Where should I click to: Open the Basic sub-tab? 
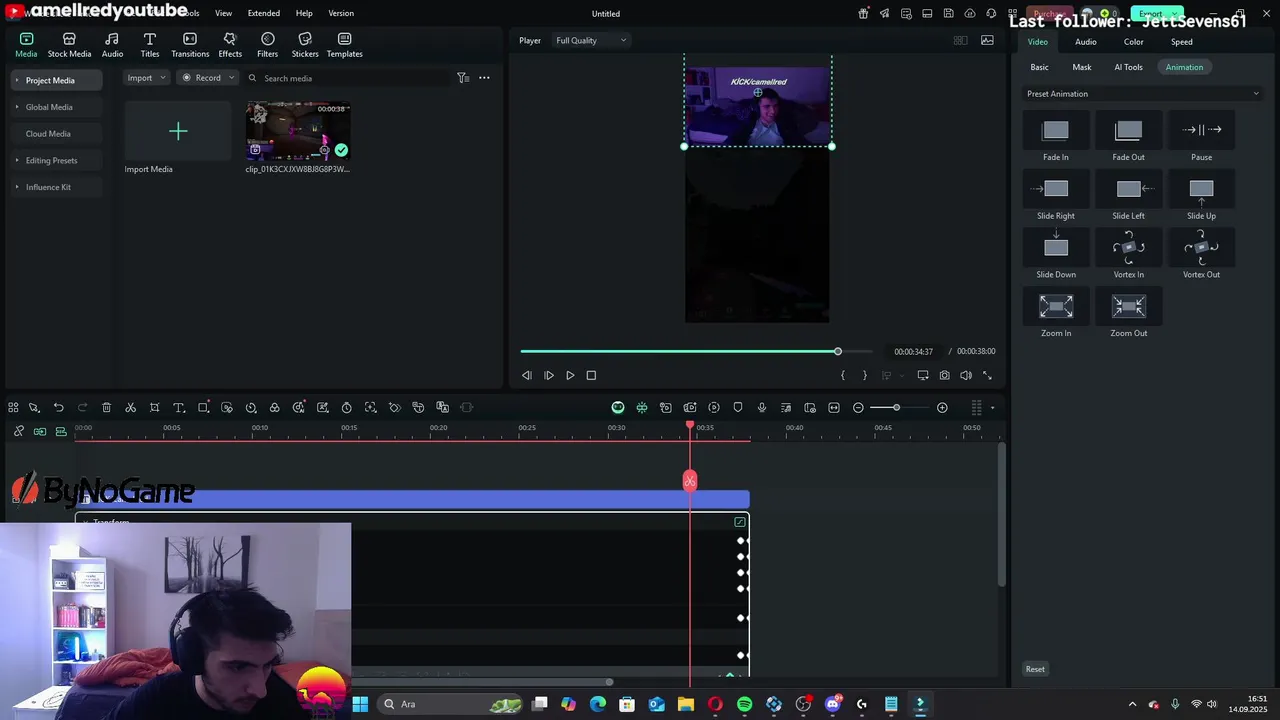[1040, 67]
